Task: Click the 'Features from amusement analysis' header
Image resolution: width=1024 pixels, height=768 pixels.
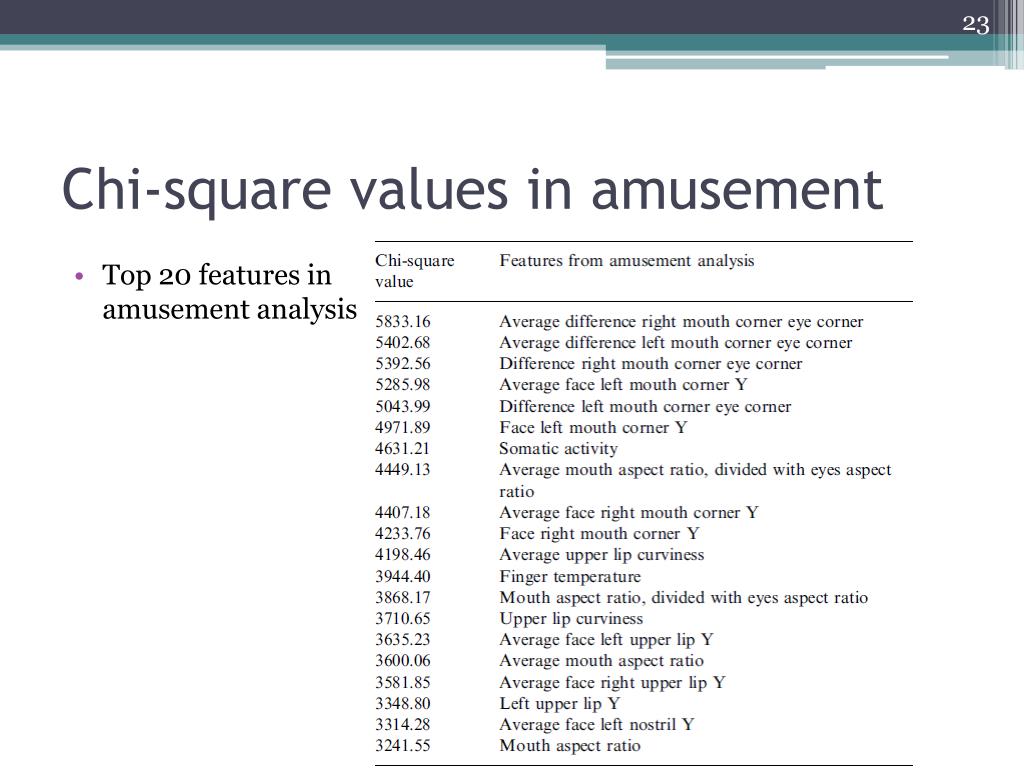Action: pos(626,261)
